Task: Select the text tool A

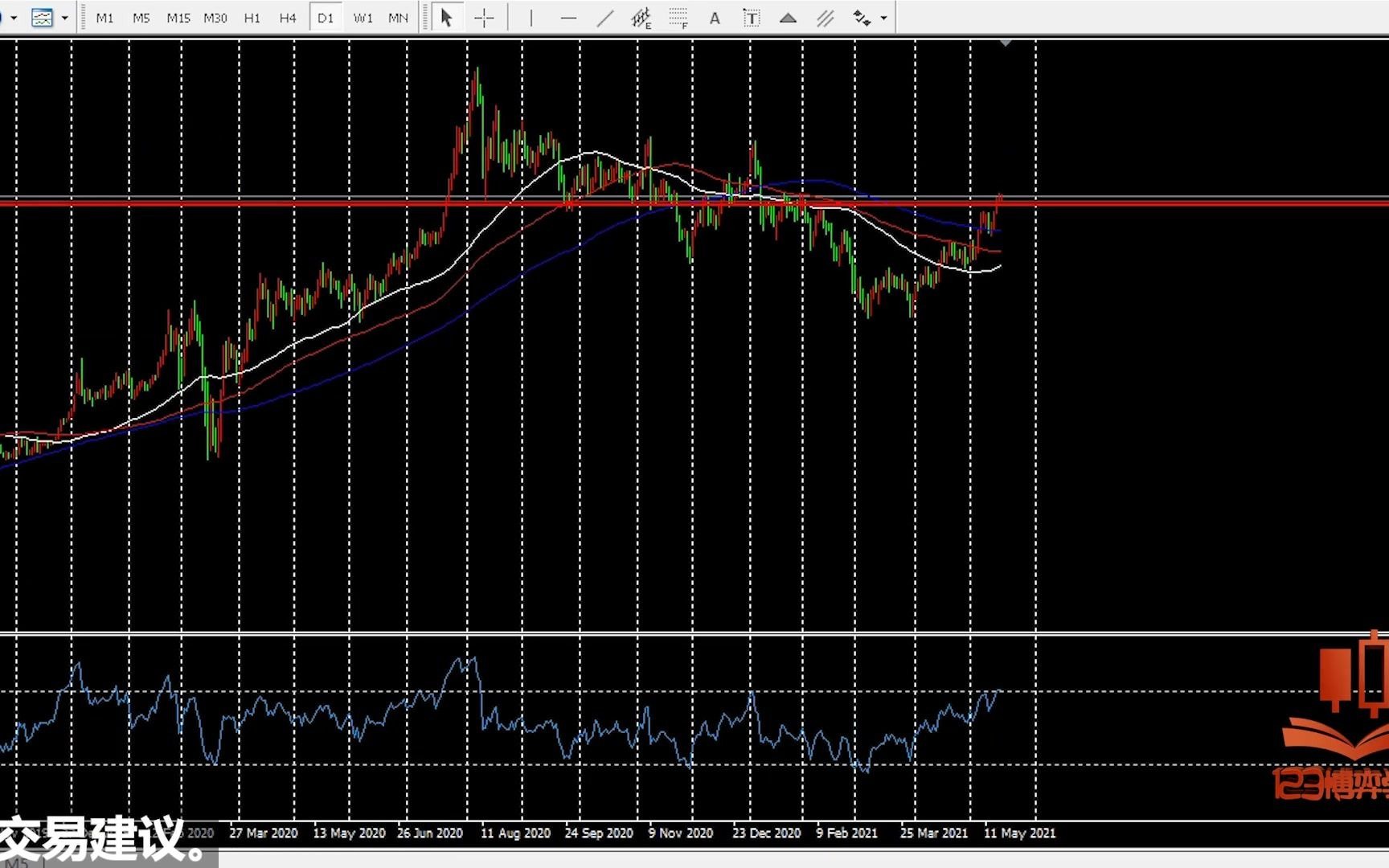Action: tap(715, 18)
